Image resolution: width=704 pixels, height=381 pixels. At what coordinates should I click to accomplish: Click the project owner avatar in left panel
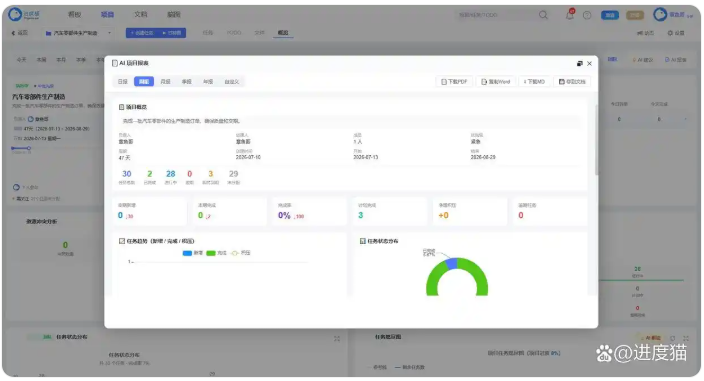31,119
